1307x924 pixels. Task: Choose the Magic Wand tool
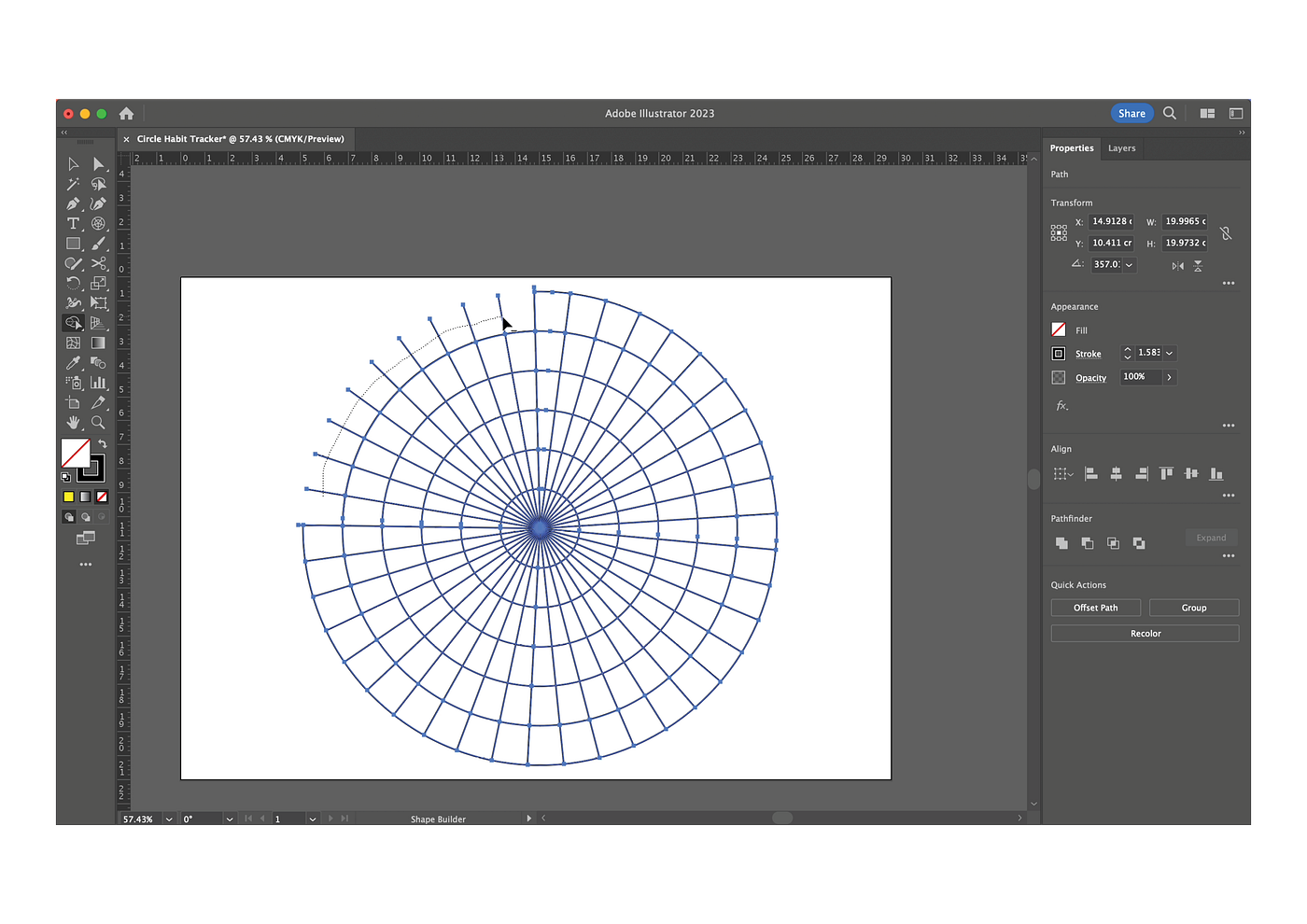point(73,184)
